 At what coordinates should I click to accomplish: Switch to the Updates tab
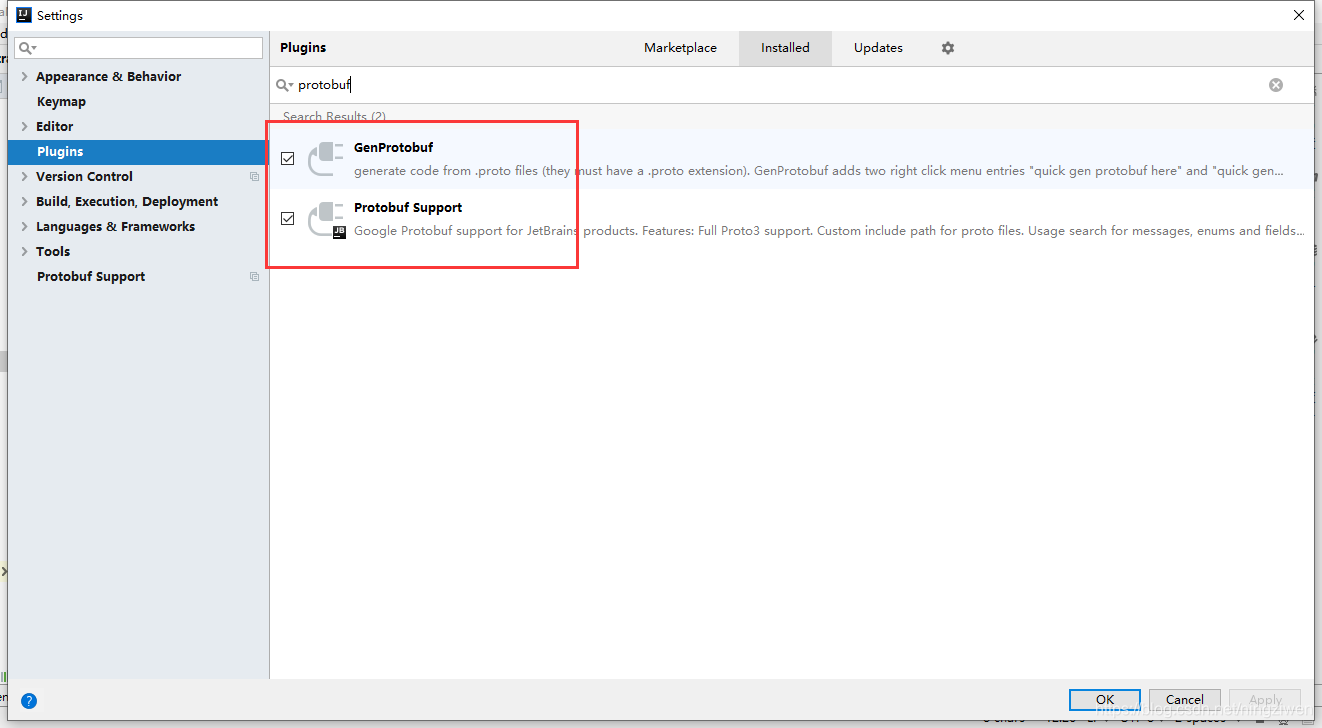point(878,48)
